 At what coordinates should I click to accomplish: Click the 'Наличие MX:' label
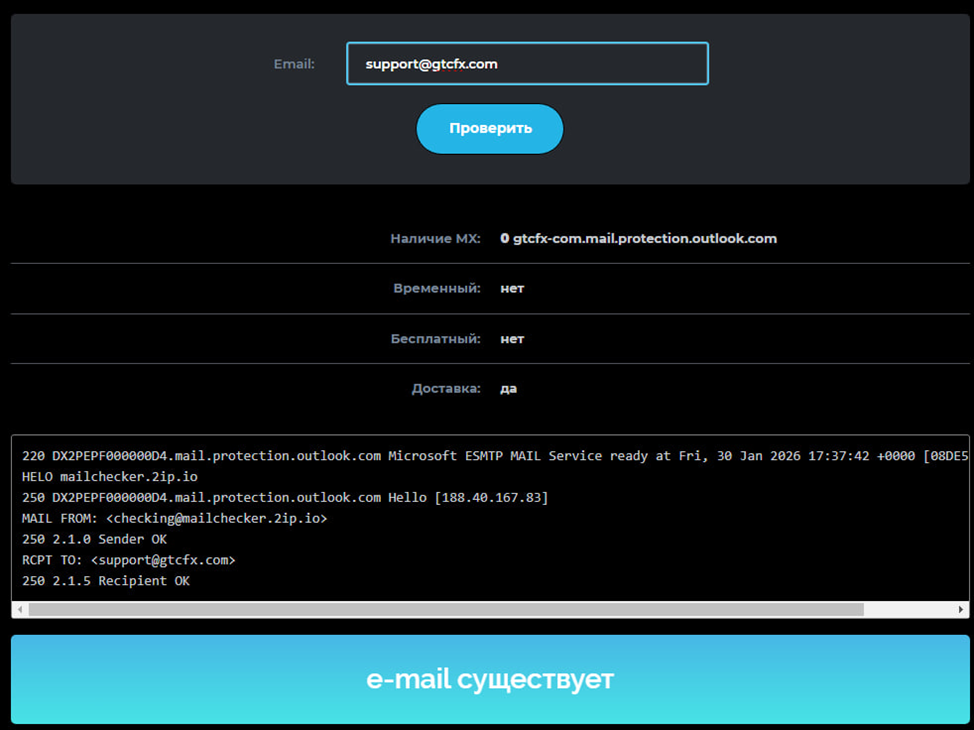[x=435, y=239]
